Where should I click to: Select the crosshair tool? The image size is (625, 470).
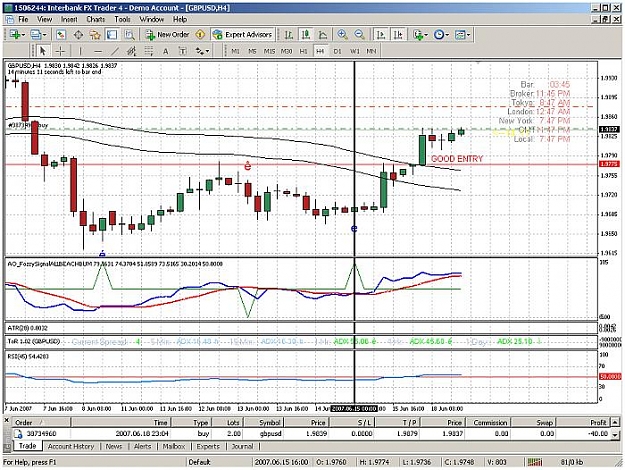[60, 51]
